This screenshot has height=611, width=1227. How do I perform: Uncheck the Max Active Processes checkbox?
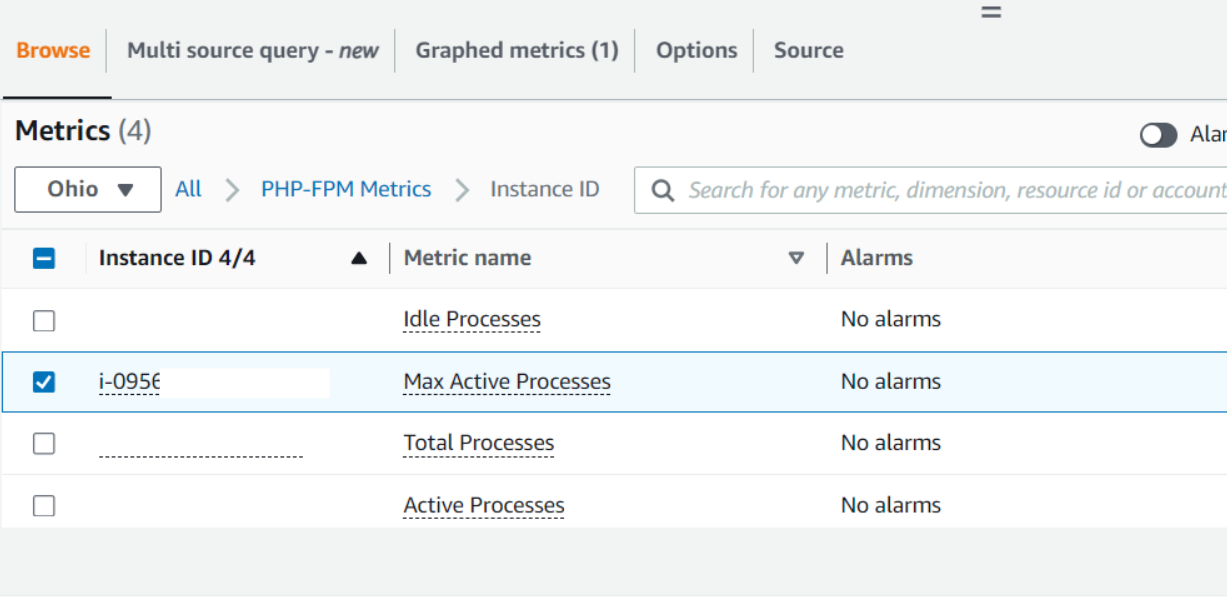(x=44, y=382)
